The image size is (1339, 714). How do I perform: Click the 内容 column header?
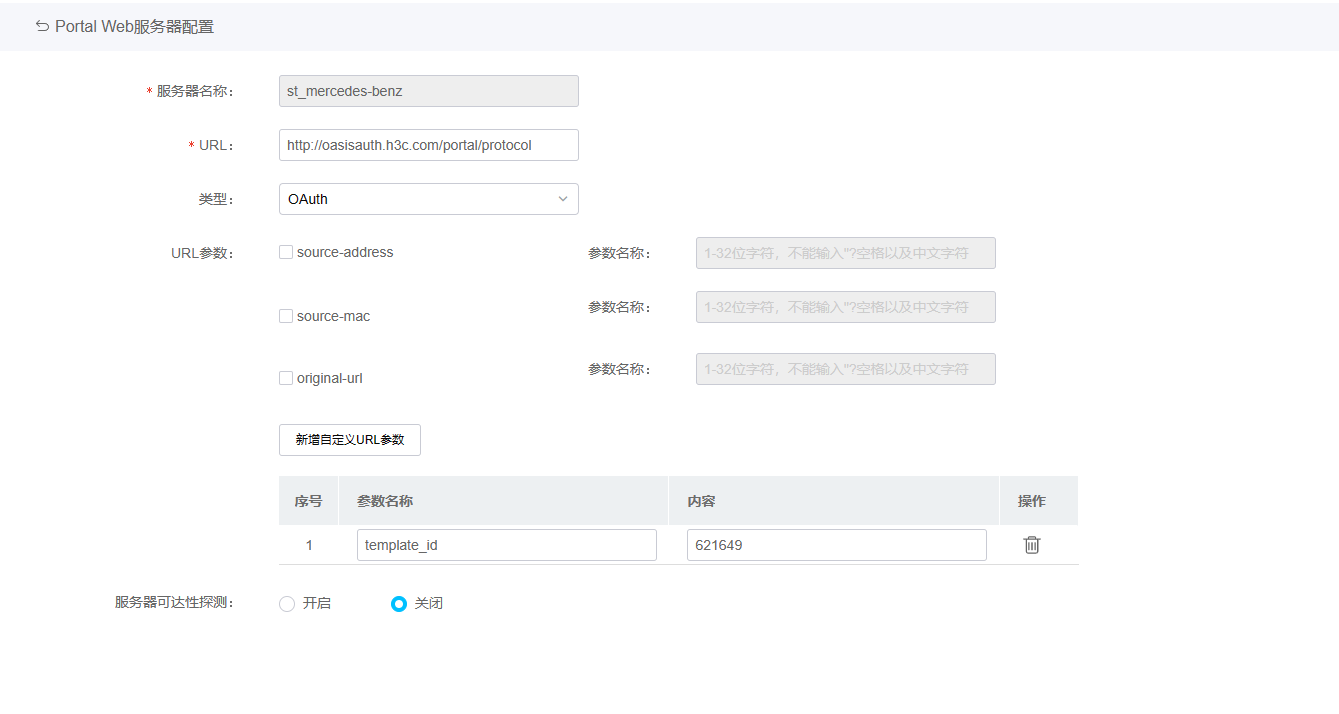pos(701,501)
